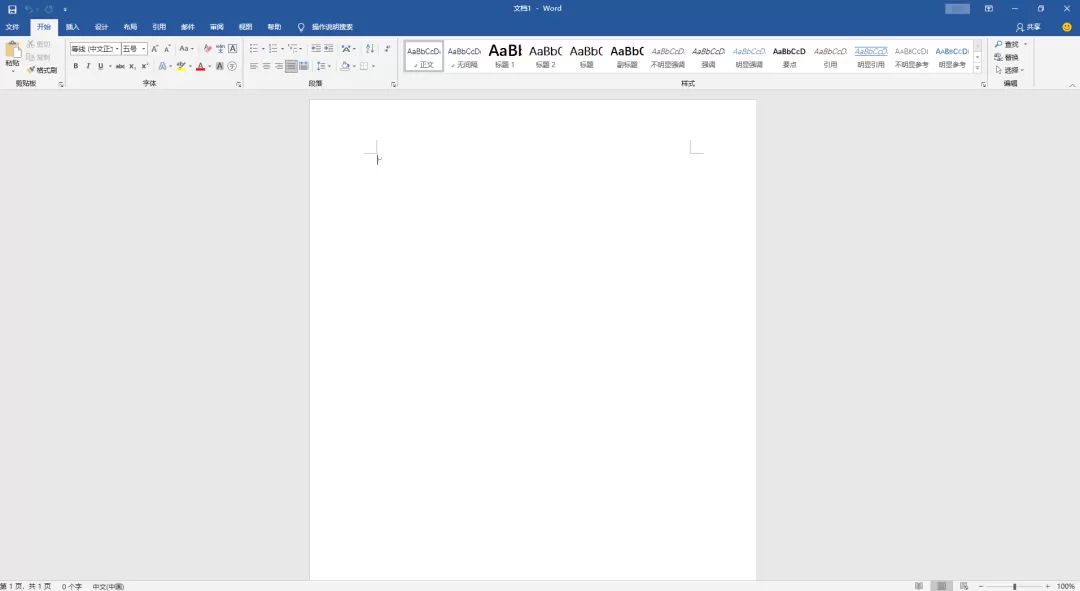The height and width of the screenshot is (591, 1080).
Task: Select the italic formatting icon
Action: click(88, 66)
